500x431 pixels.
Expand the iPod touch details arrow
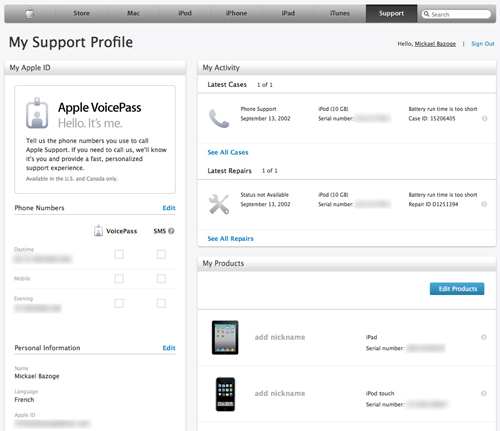click(484, 393)
